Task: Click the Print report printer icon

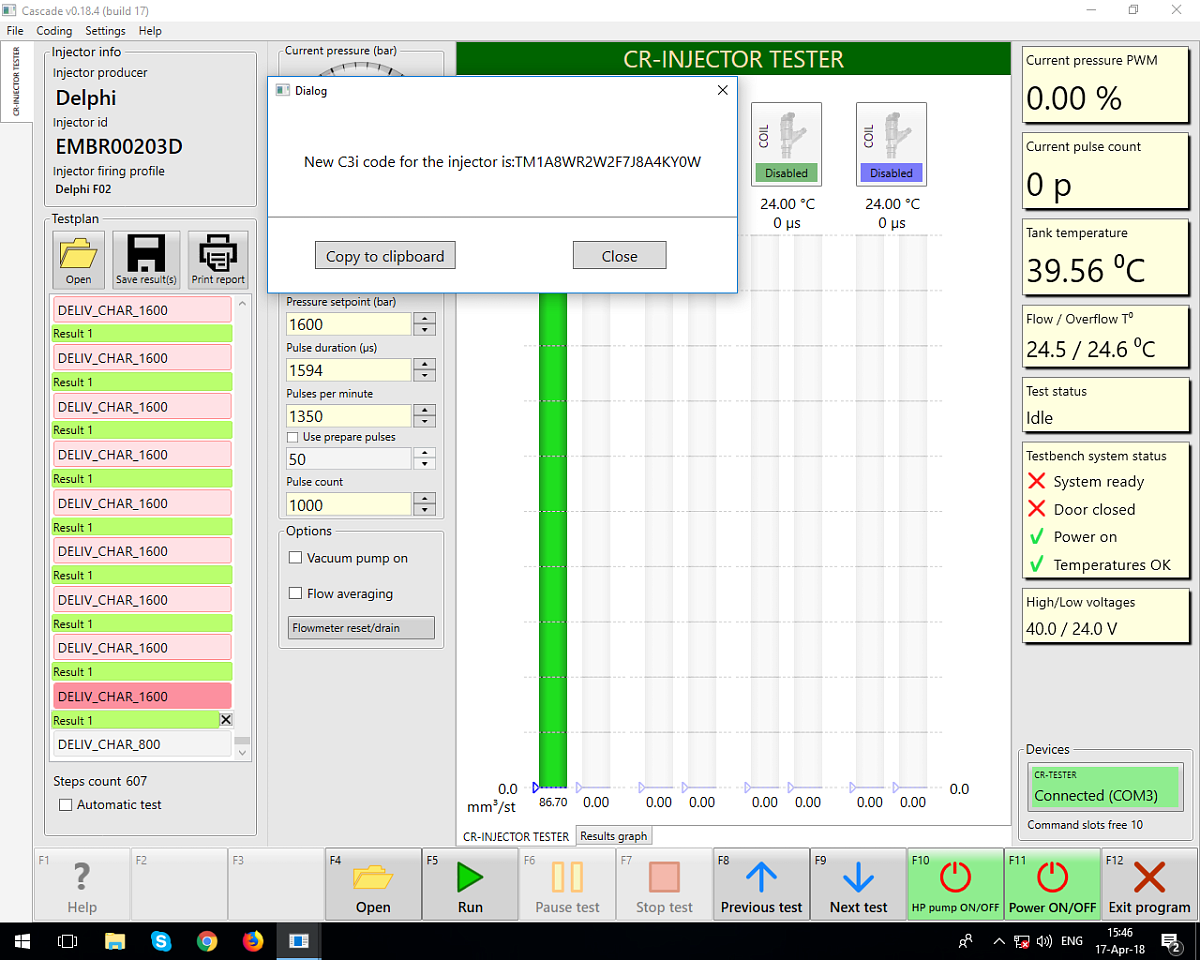Action: pos(218,260)
